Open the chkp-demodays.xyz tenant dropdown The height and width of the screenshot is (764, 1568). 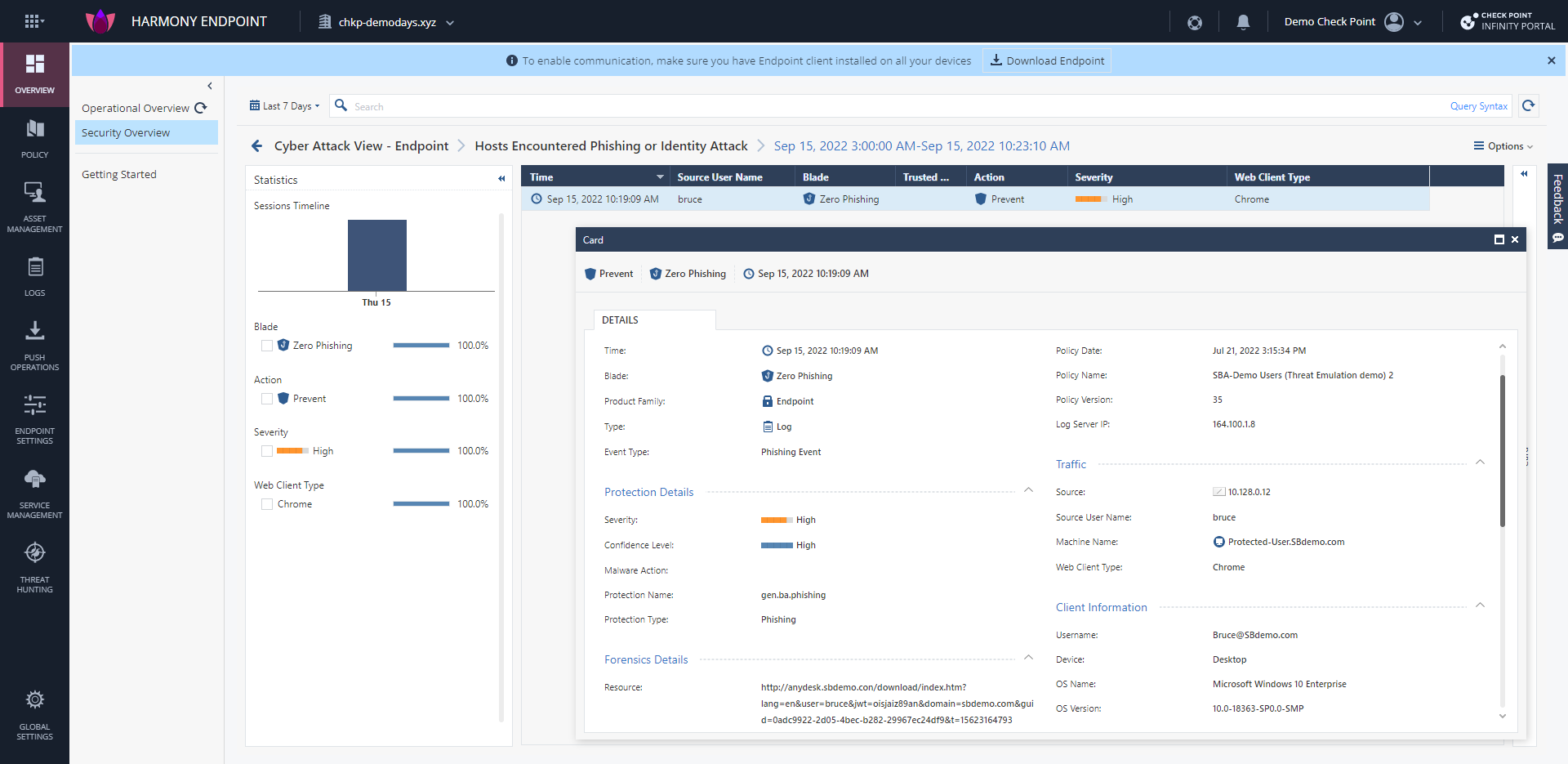pyautogui.click(x=385, y=22)
